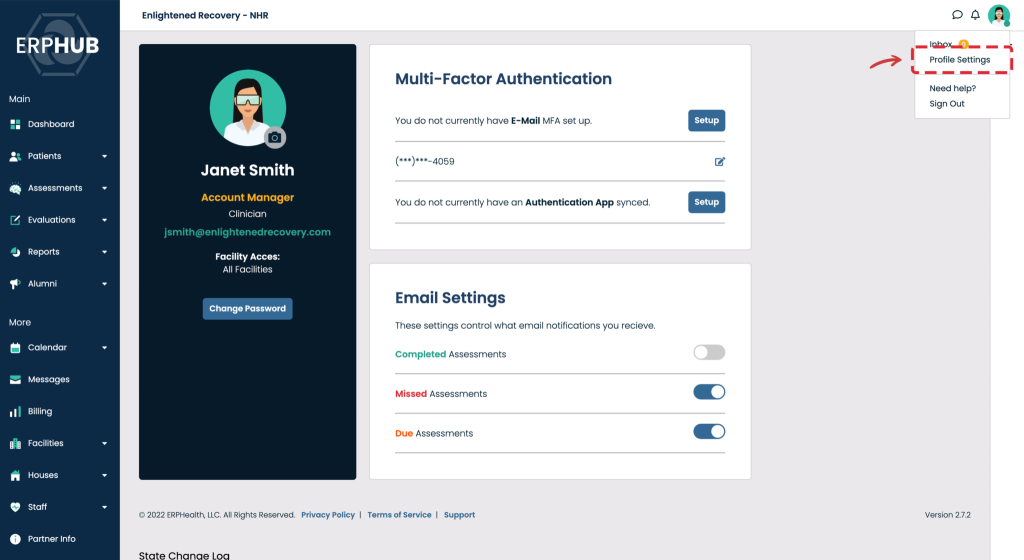Click the Dashboard grid icon
The image size is (1024, 560).
click(x=15, y=124)
